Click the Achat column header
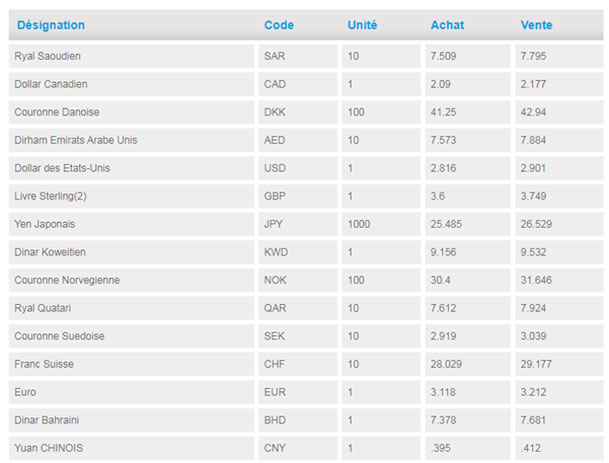This screenshot has width=609, height=463. tap(447, 25)
